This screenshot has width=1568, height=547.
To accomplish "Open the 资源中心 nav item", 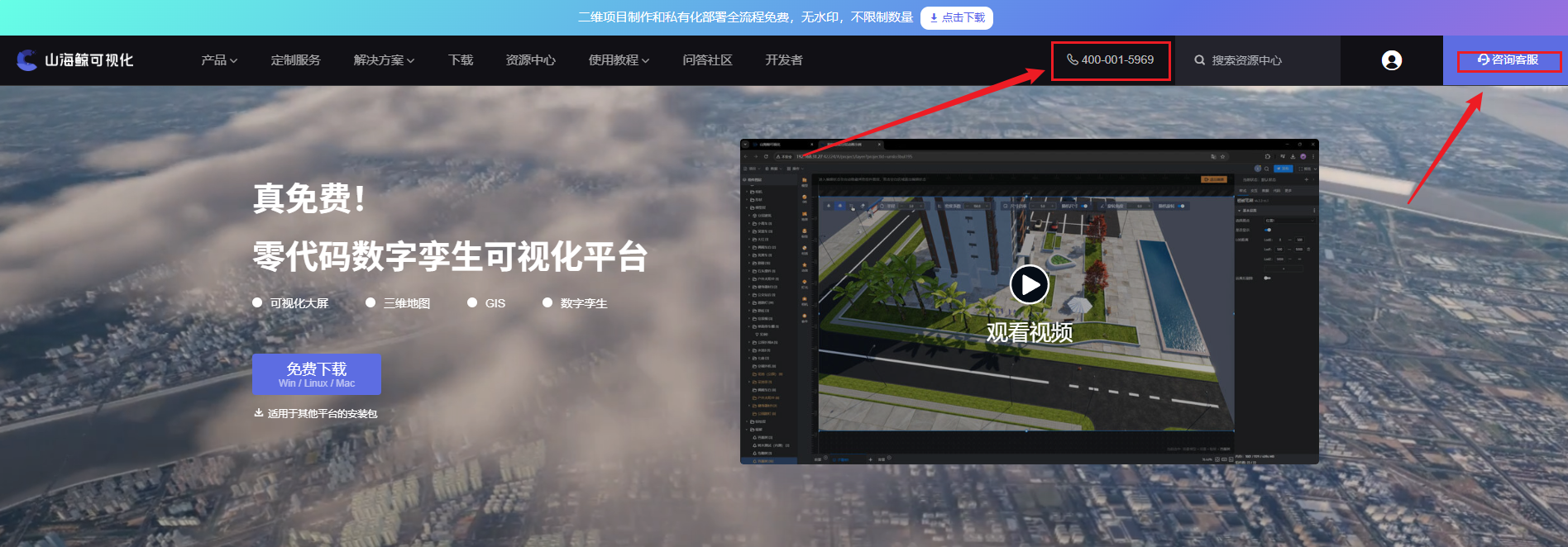I will click(530, 60).
